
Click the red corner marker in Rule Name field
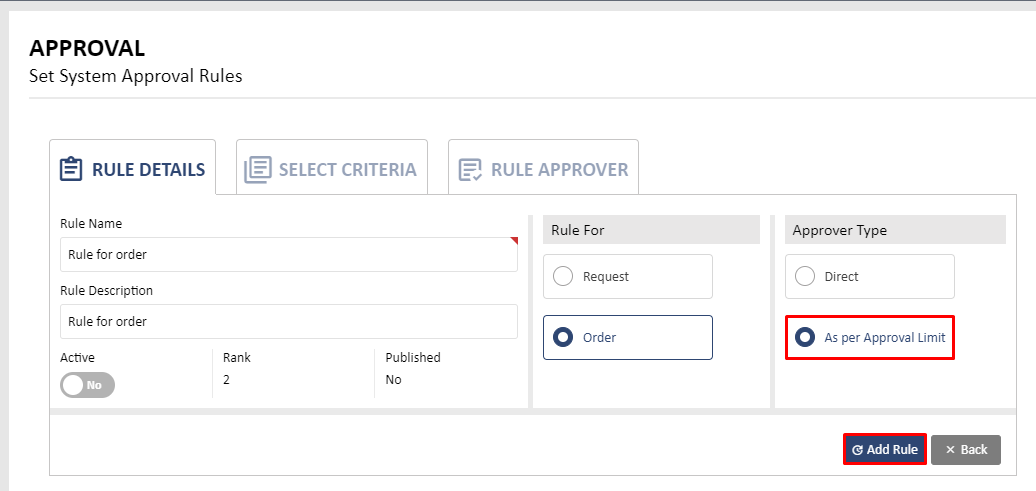click(514, 241)
